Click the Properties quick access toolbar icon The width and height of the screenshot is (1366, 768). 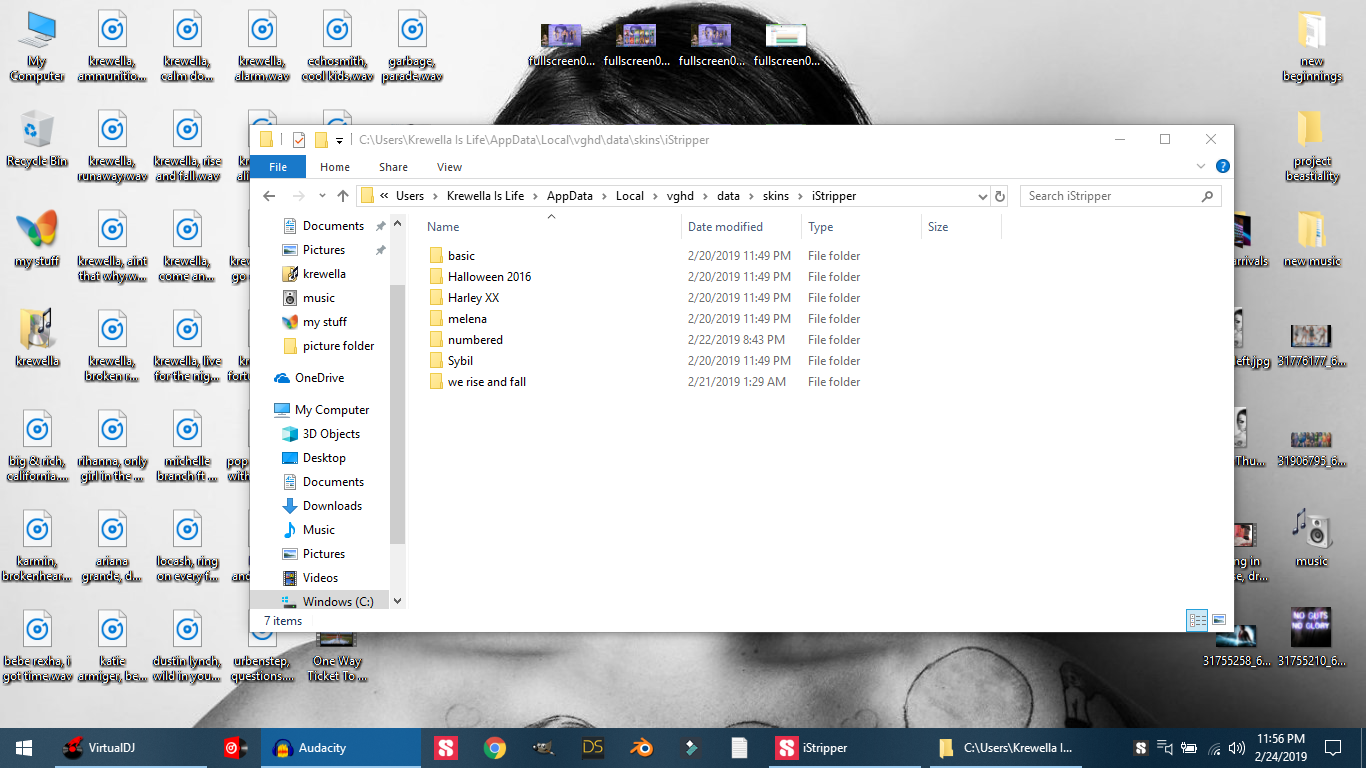tap(298, 140)
